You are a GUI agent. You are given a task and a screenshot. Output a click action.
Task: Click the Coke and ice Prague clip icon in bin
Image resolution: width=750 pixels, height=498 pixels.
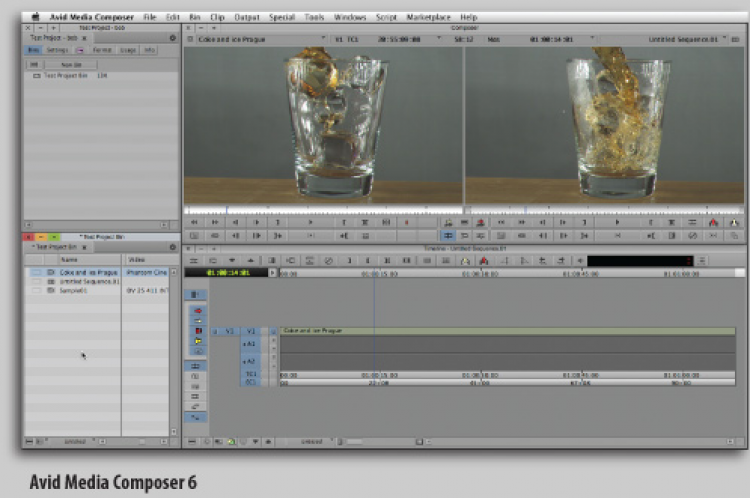[x=51, y=272]
